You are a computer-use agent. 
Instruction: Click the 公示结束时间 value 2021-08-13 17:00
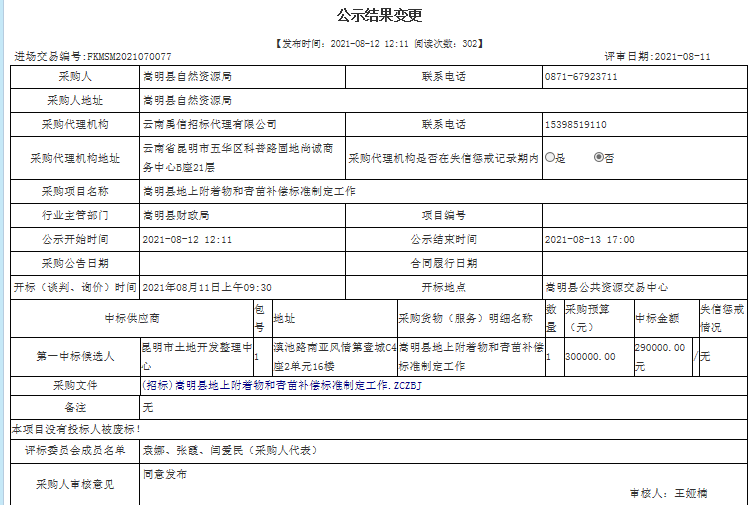pyautogui.click(x=590, y=240)
